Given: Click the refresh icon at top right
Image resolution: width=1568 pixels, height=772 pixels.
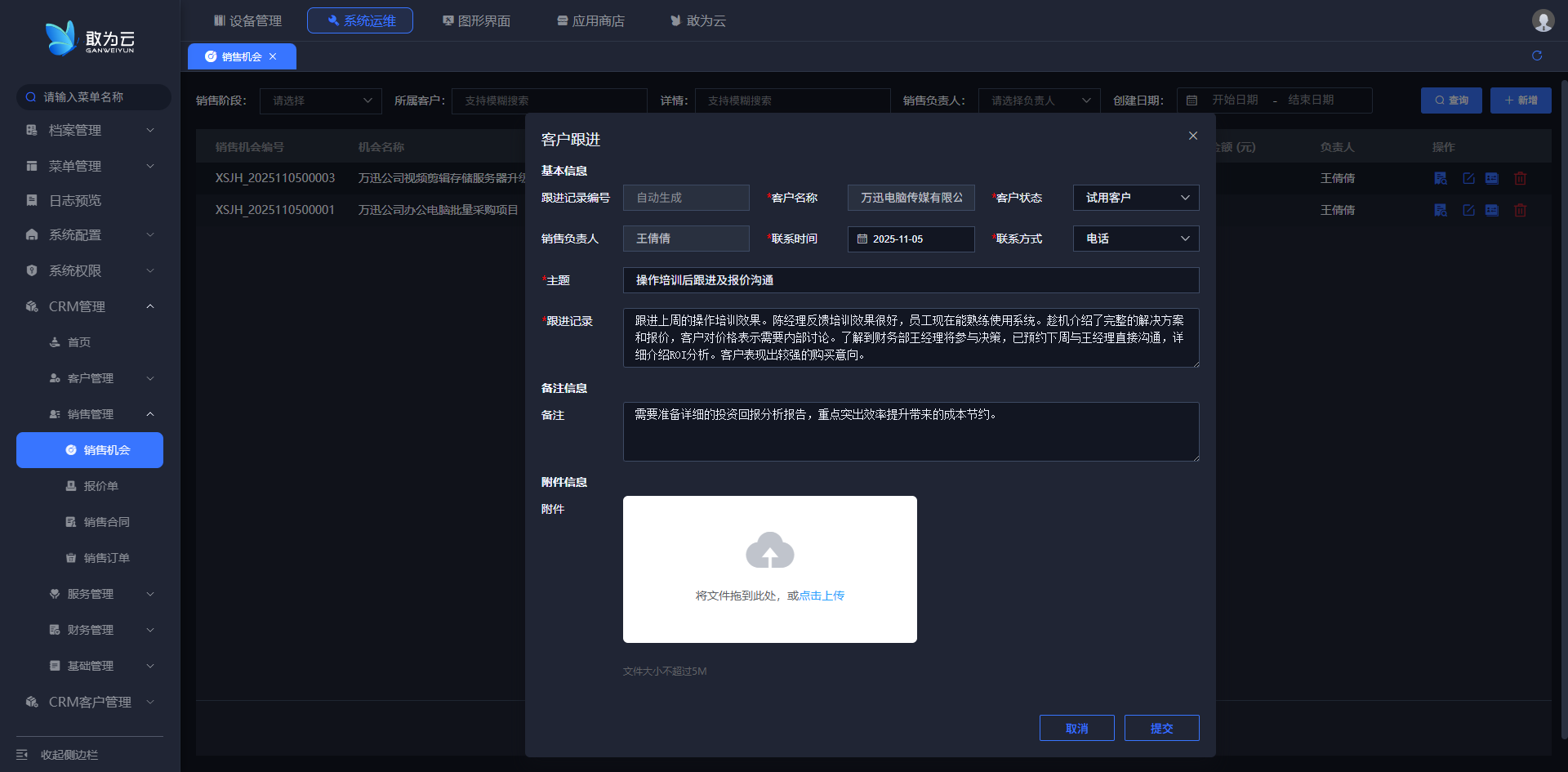Looking at the screenshot, I should [x=1537, y=56].
